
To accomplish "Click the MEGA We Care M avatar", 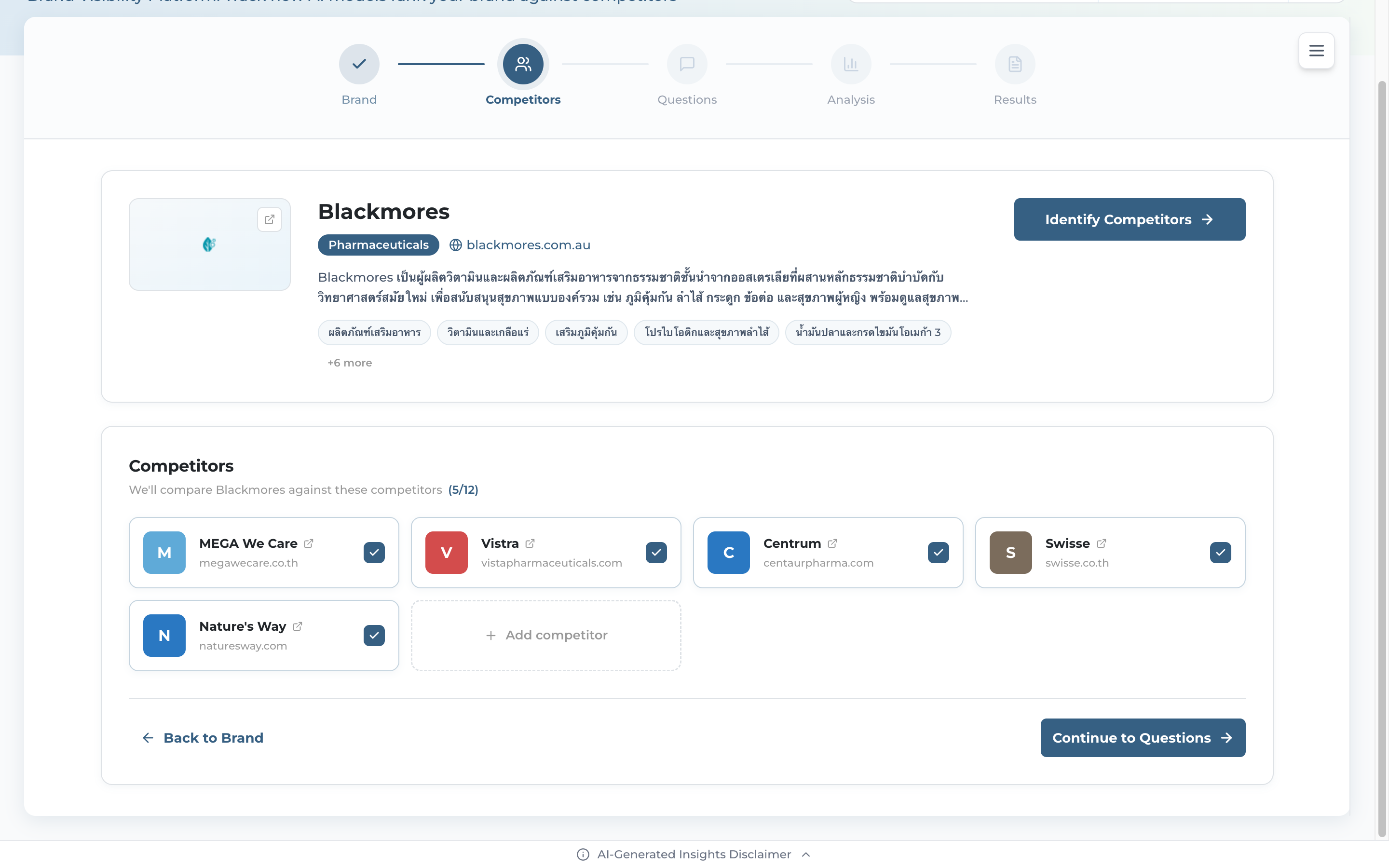I will coord(164,552).
